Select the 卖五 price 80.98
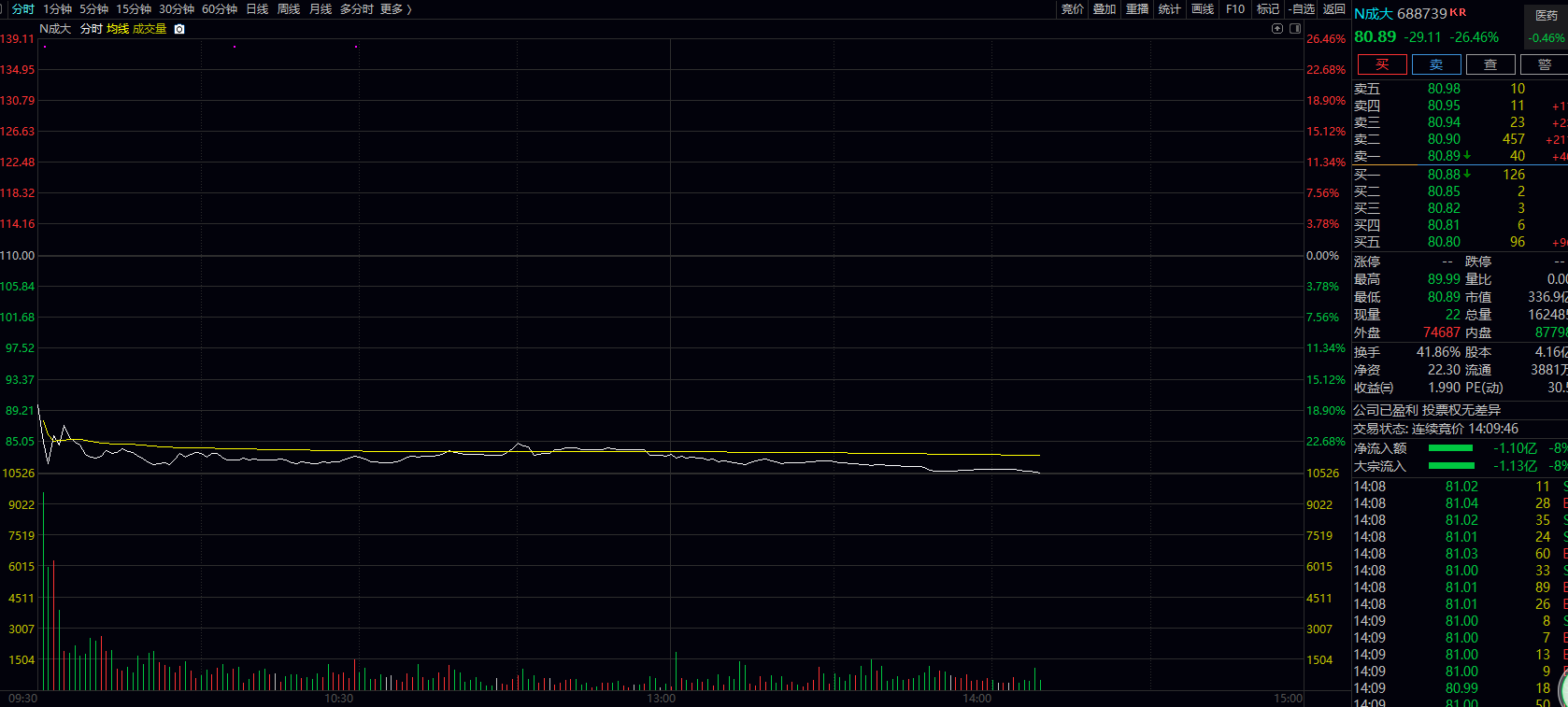Image resolution: width=1568 pixels, height=707 pixels. click(1444, 89)
